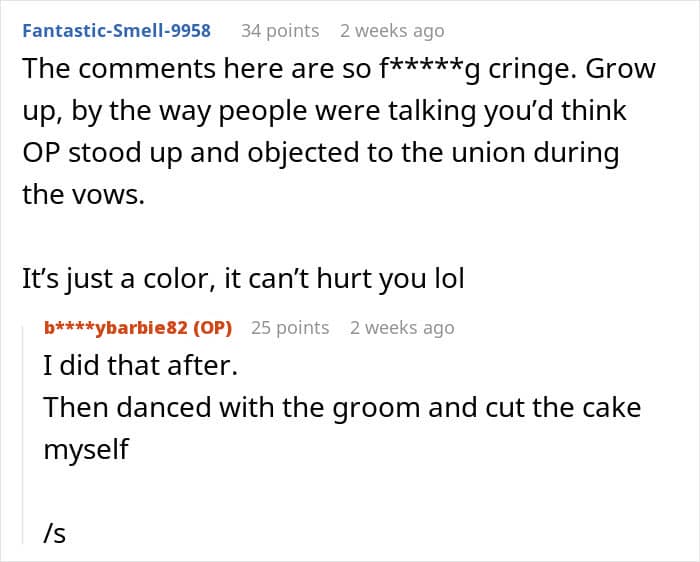Click the 25 points score label
This screenshot has width=700, height=562.
coord(290,328)
